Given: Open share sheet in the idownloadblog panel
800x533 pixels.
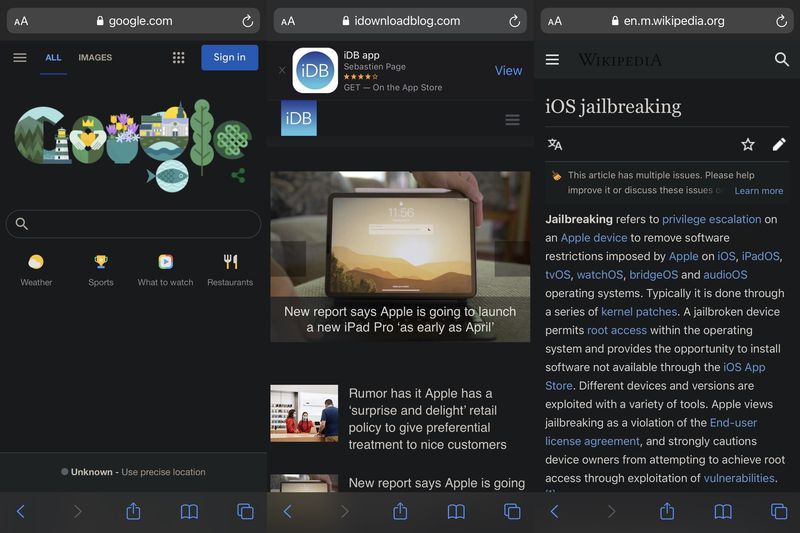Looking at the screenshot, I should click(400, 511).
